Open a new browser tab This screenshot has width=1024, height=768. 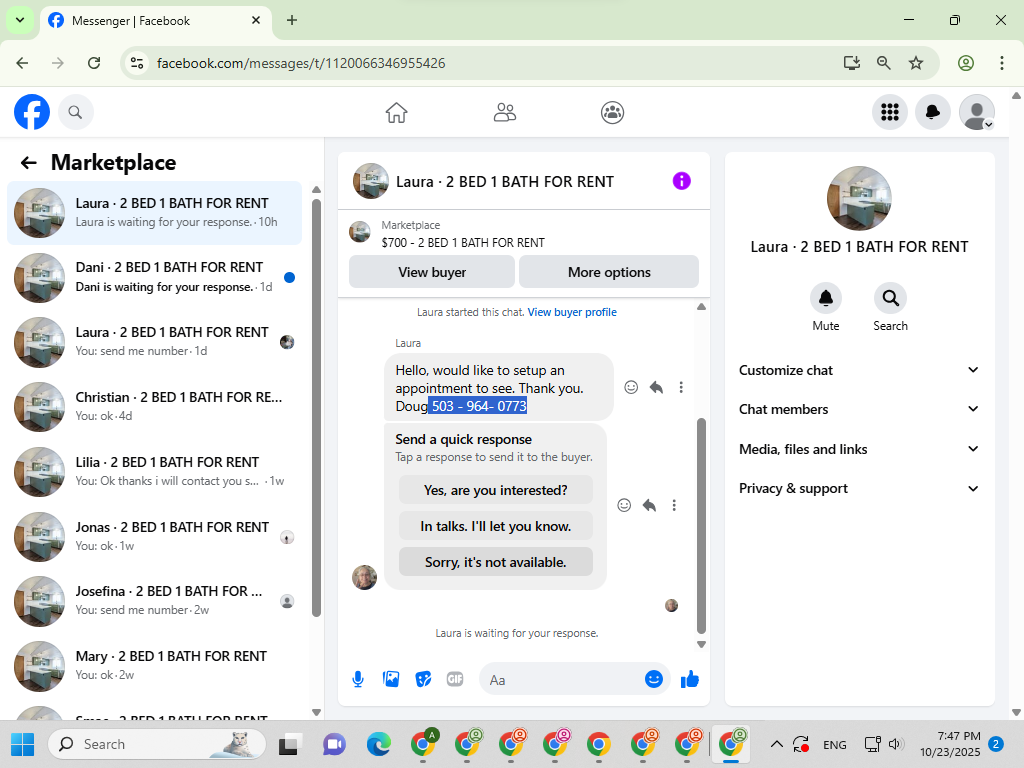[x=292, y=20]
